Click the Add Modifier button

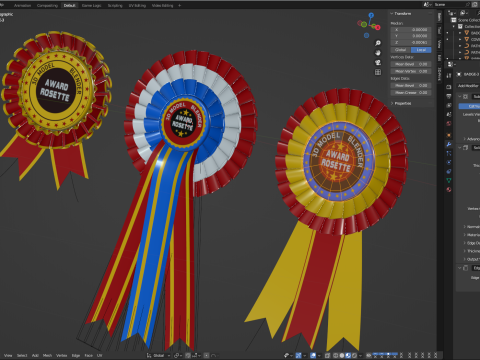(469, 86)
